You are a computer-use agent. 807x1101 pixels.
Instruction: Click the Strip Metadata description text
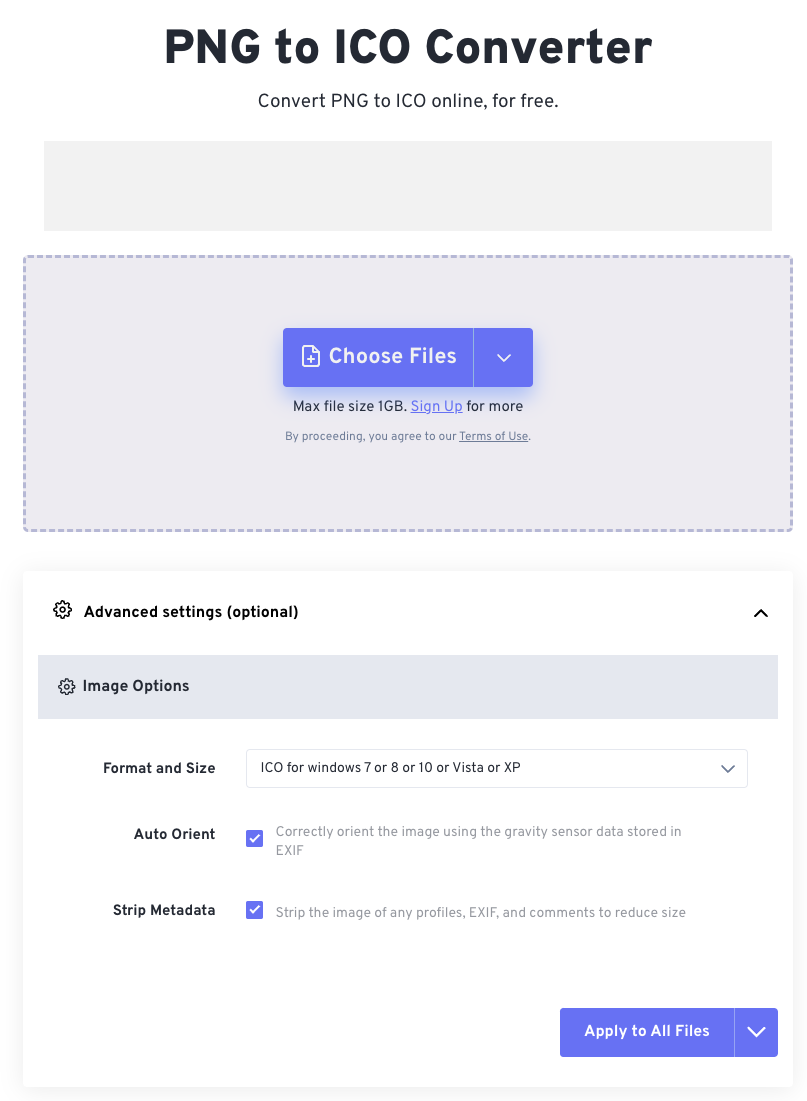coord(480,912)
